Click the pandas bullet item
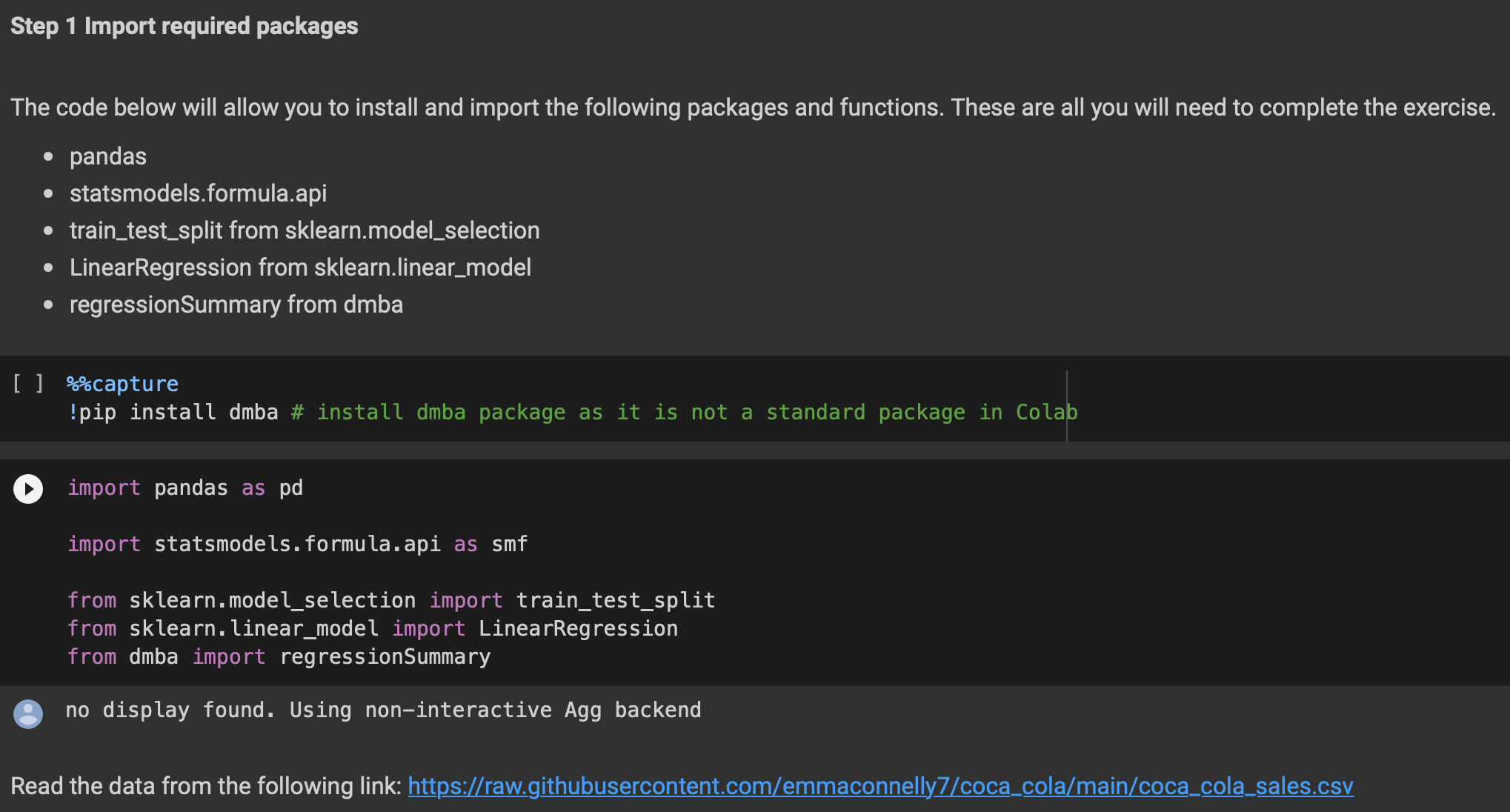Viewport: 1510px width, 812px height. click(108, 156)
